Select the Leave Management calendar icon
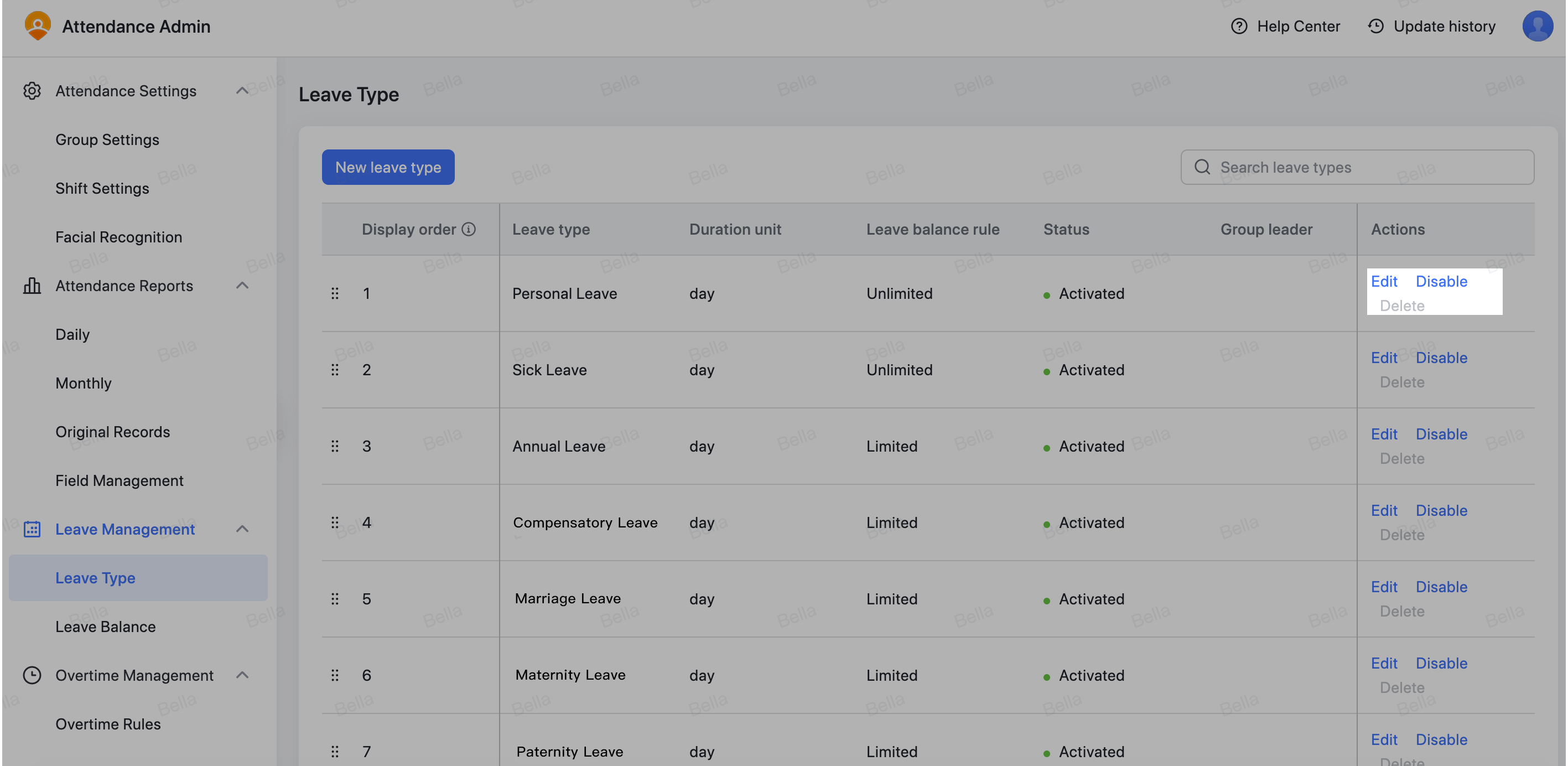This screenshot has width=1568, height=766. pos(31,529)
